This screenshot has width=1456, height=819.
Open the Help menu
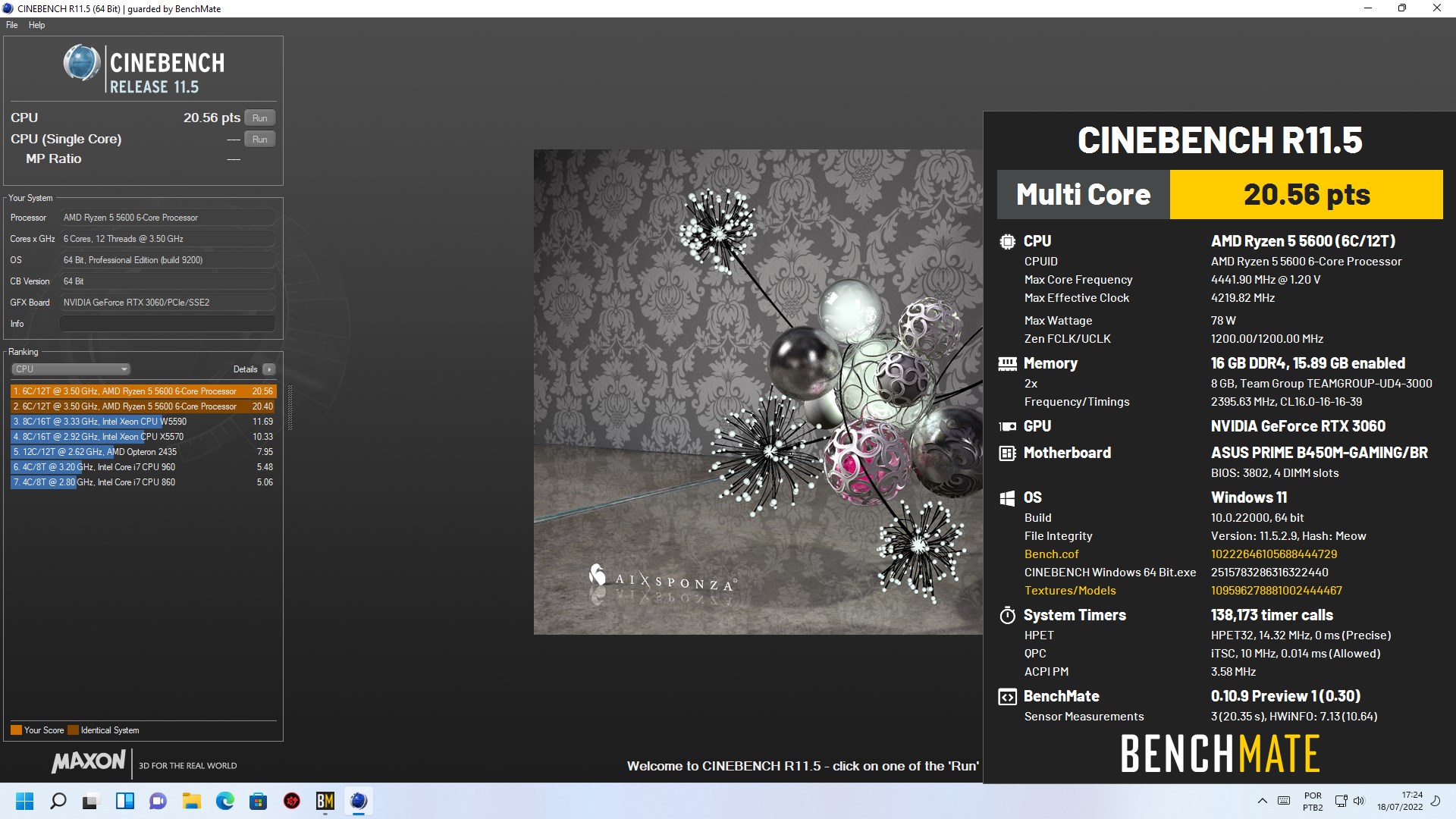pos(36,25)
